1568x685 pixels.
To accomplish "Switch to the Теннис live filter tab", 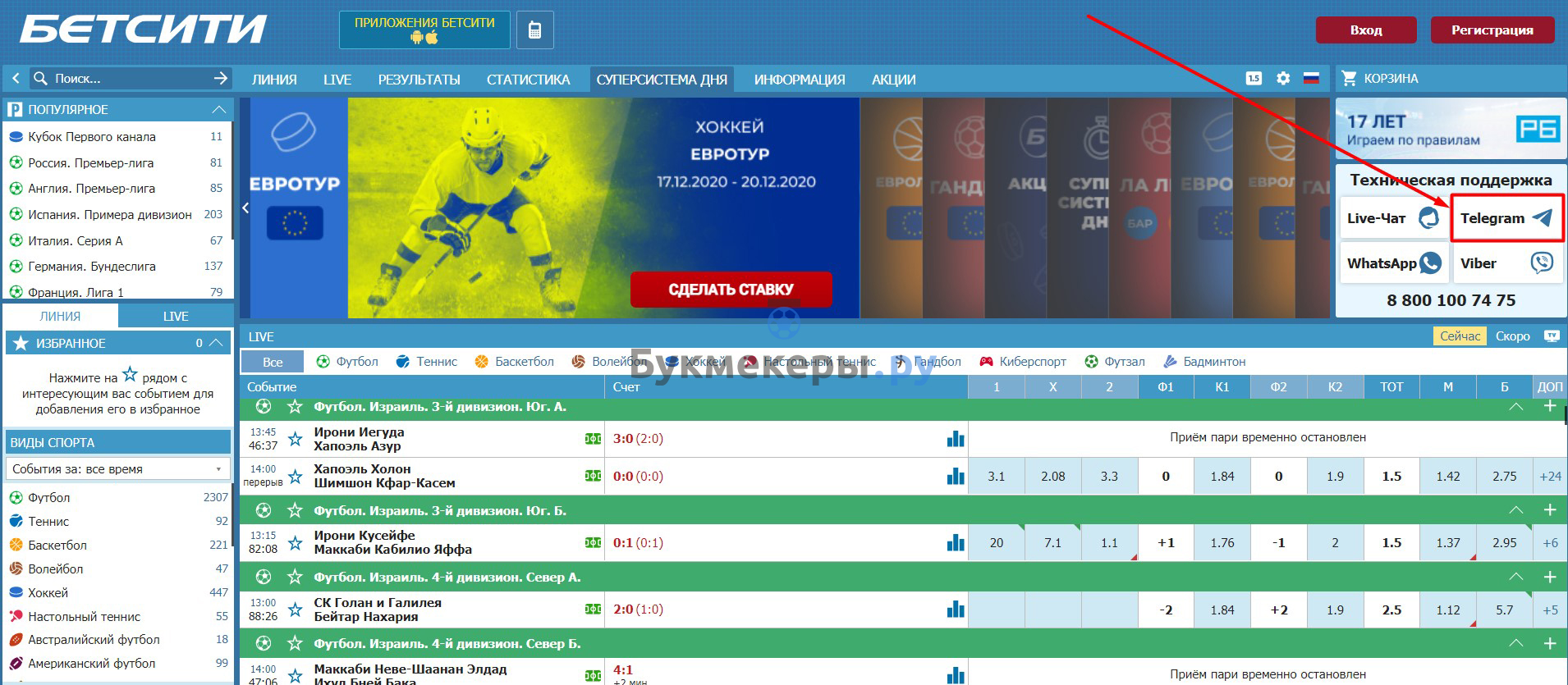I will pyautogui.click(x=427, y=362).
